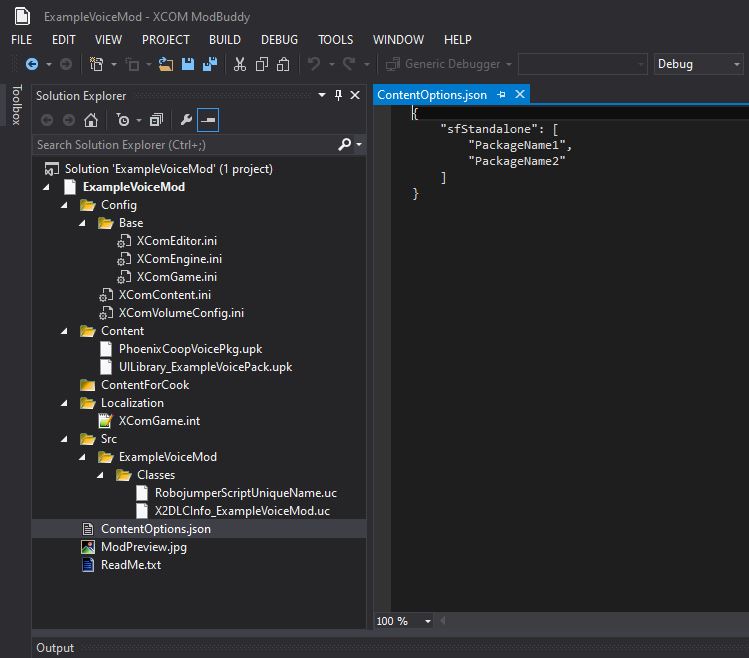Open the TOOLS menu
The height and width of the screenshot is (658, 749).
[335, 40]
